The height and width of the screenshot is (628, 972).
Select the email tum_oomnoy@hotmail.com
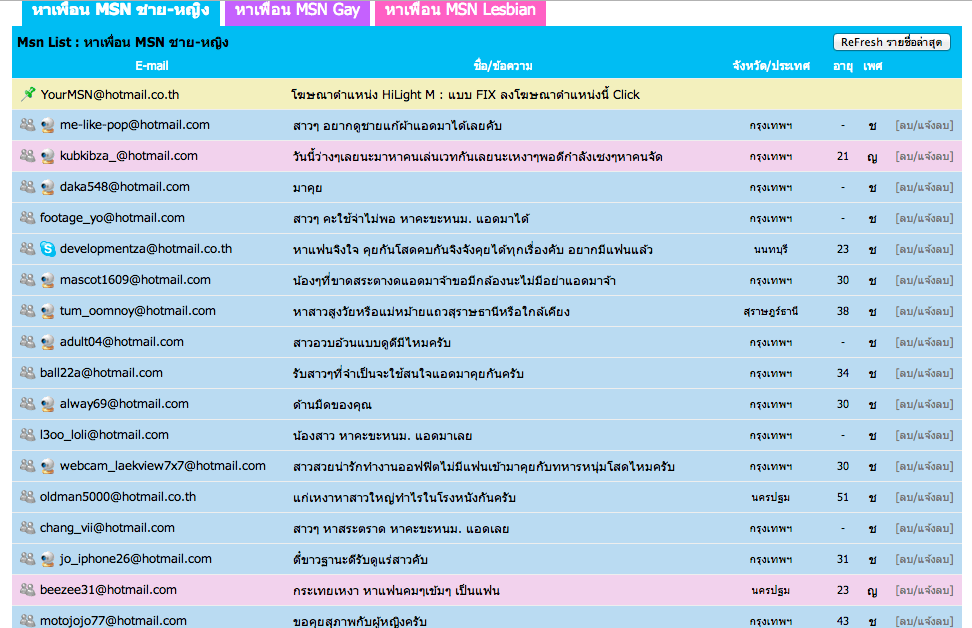pyautogui.click(x=138, y=311)
